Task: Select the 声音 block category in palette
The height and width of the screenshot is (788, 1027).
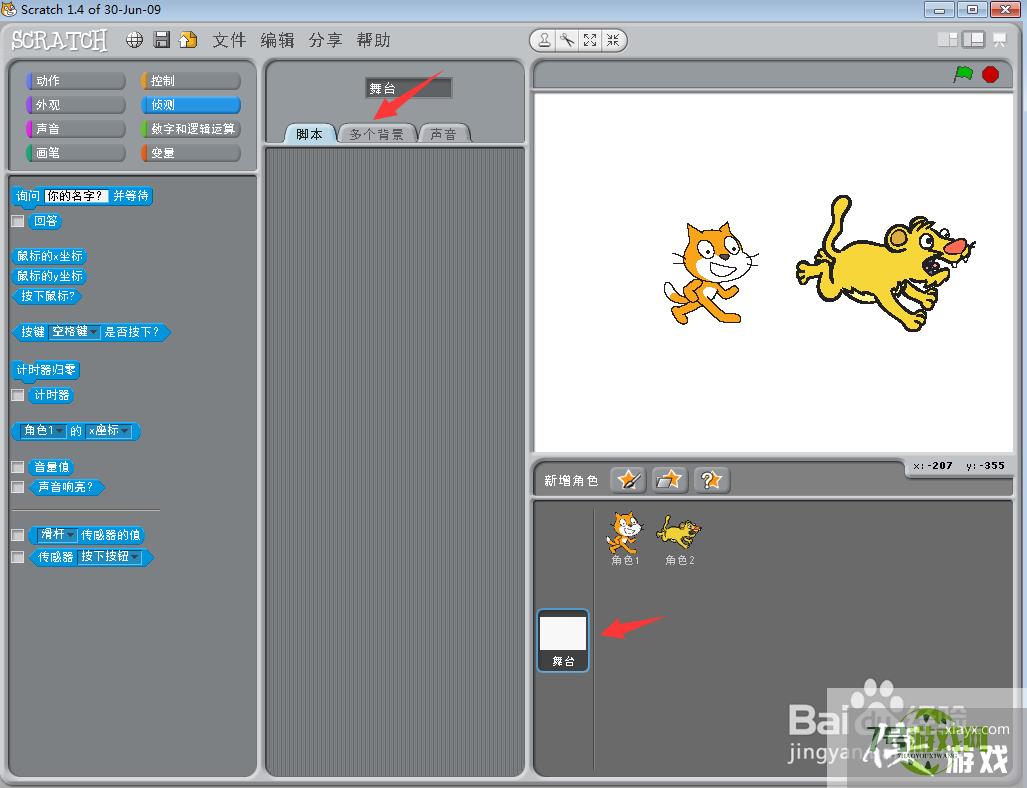Action: coord(75,129)
